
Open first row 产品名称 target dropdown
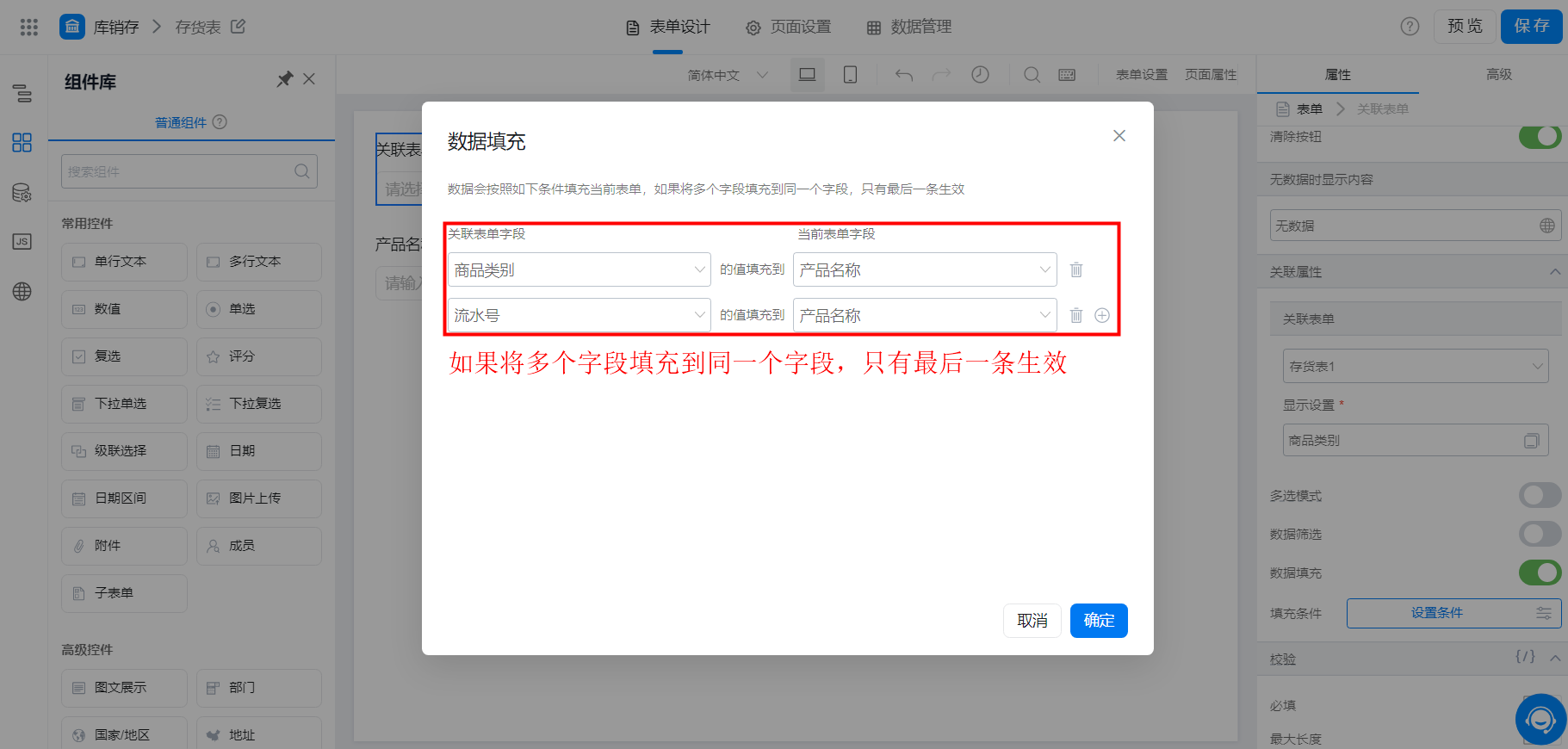[925, 269]
